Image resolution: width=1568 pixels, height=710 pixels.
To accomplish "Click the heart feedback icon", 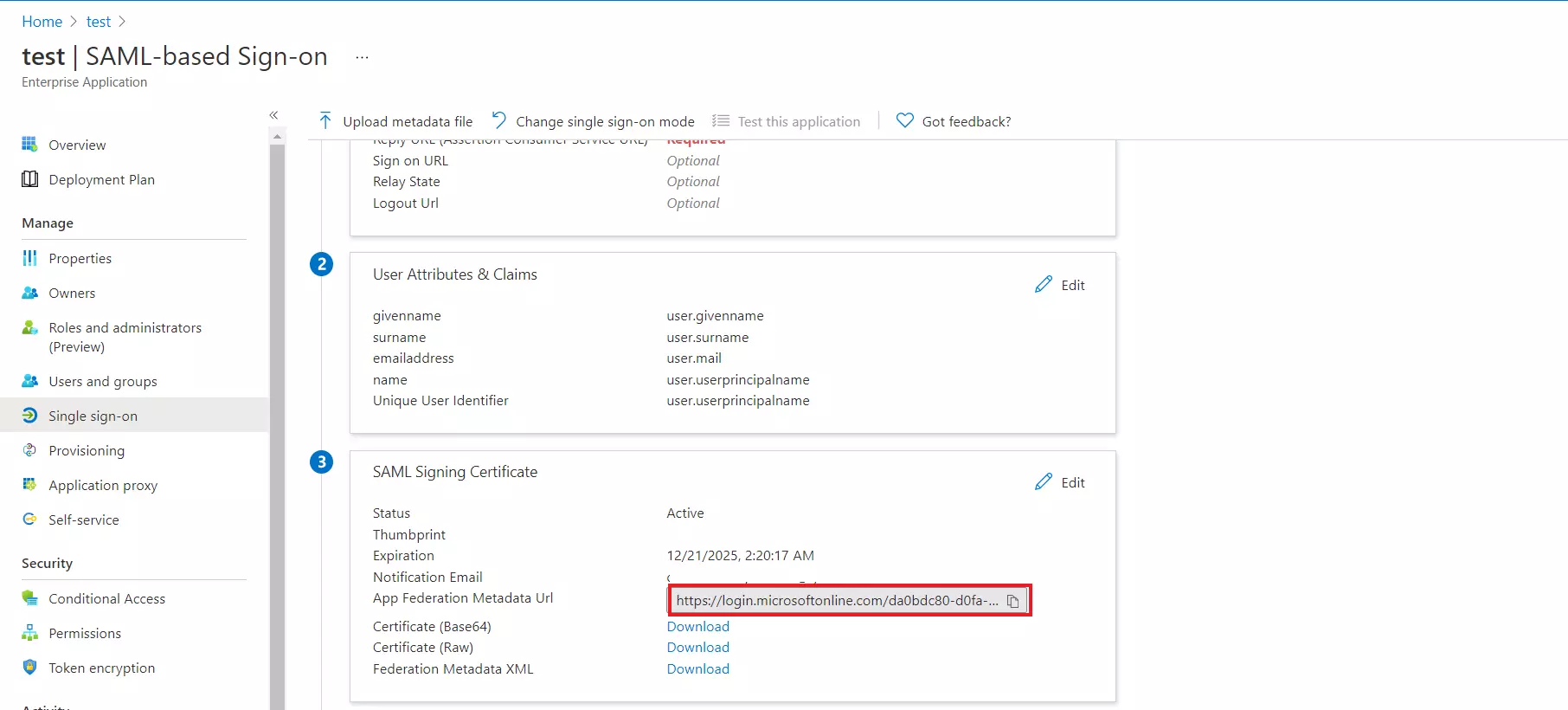I will [904, 120].
